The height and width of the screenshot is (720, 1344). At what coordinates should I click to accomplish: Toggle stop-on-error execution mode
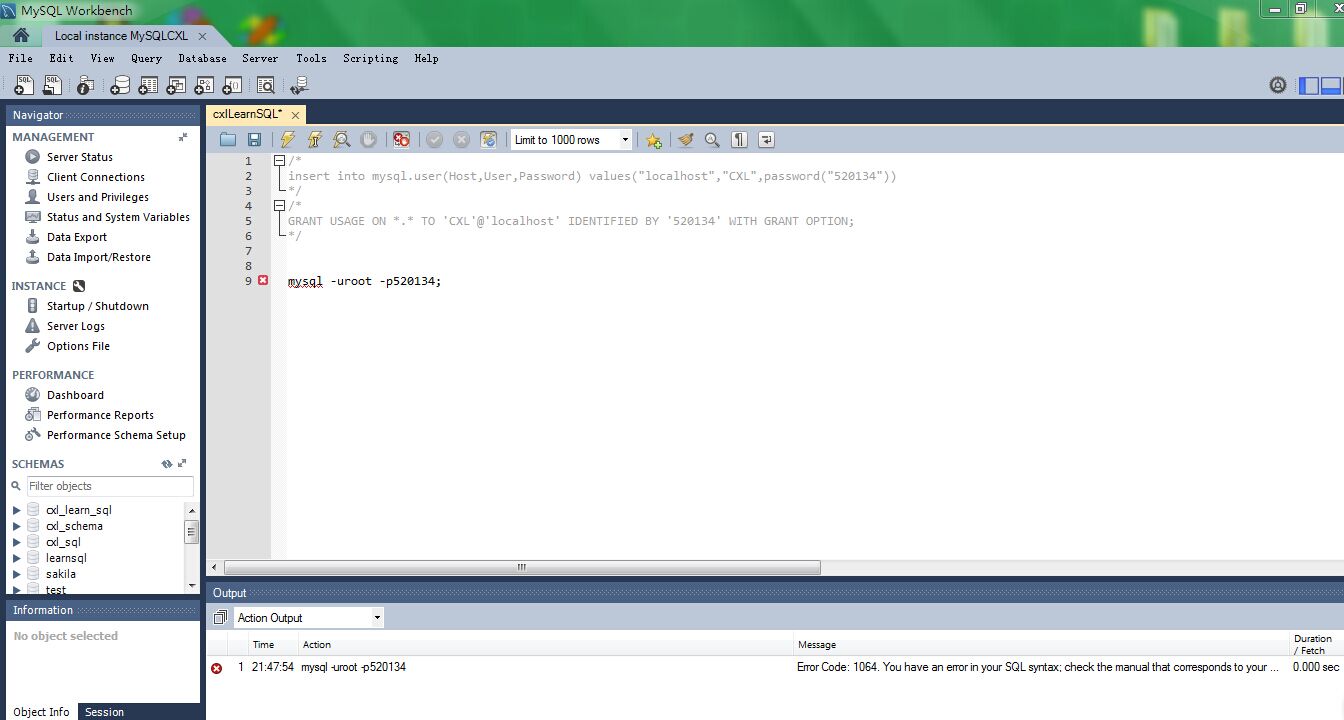(x=401, y=140)
